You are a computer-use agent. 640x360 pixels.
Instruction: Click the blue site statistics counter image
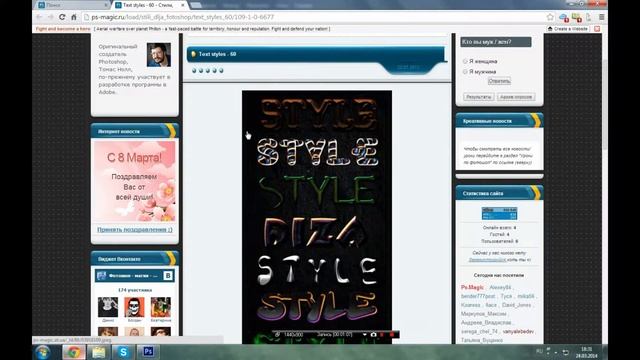tap(499, 213)
